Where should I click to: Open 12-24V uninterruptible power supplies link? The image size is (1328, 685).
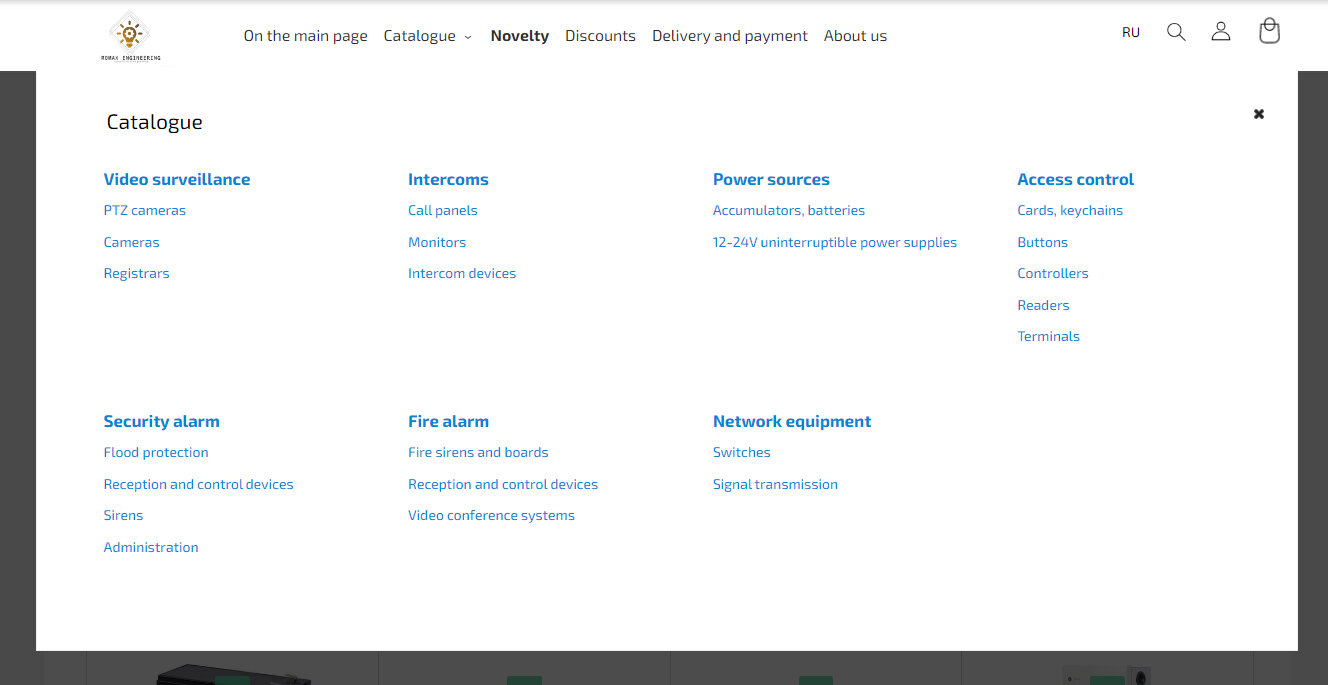834,242
